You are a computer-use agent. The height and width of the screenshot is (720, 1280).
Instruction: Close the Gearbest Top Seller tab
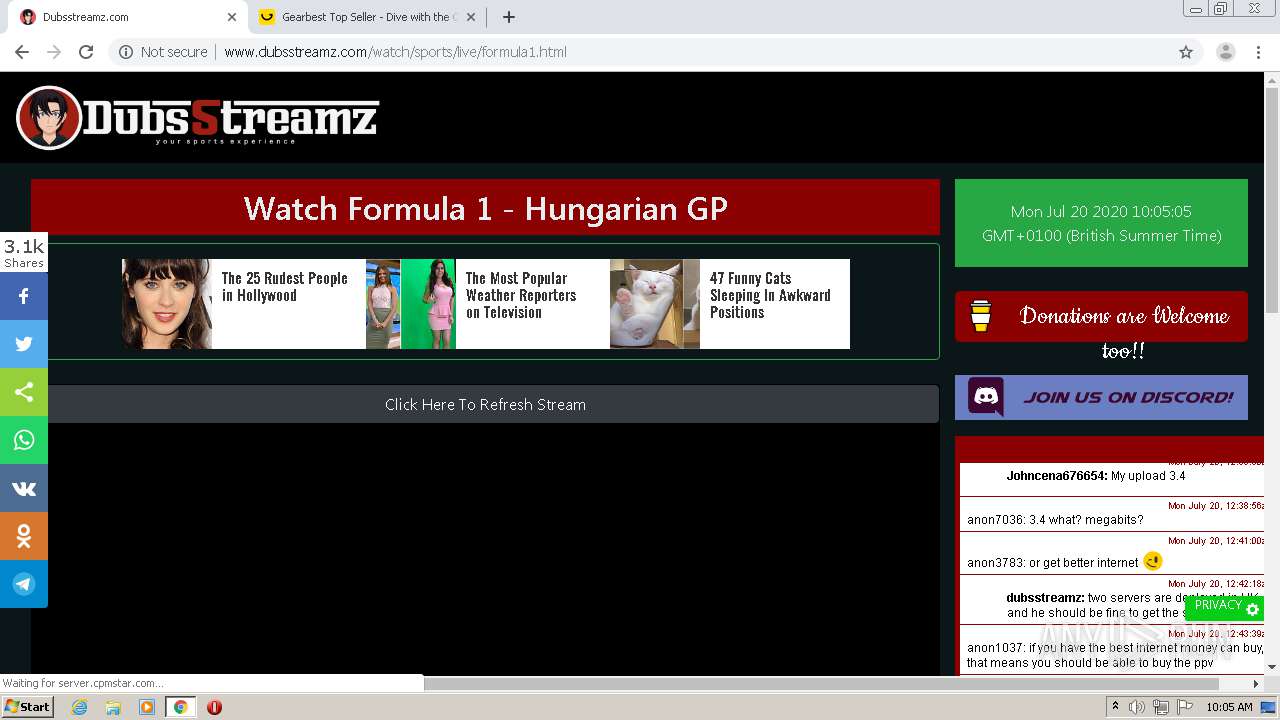[473, 17]
